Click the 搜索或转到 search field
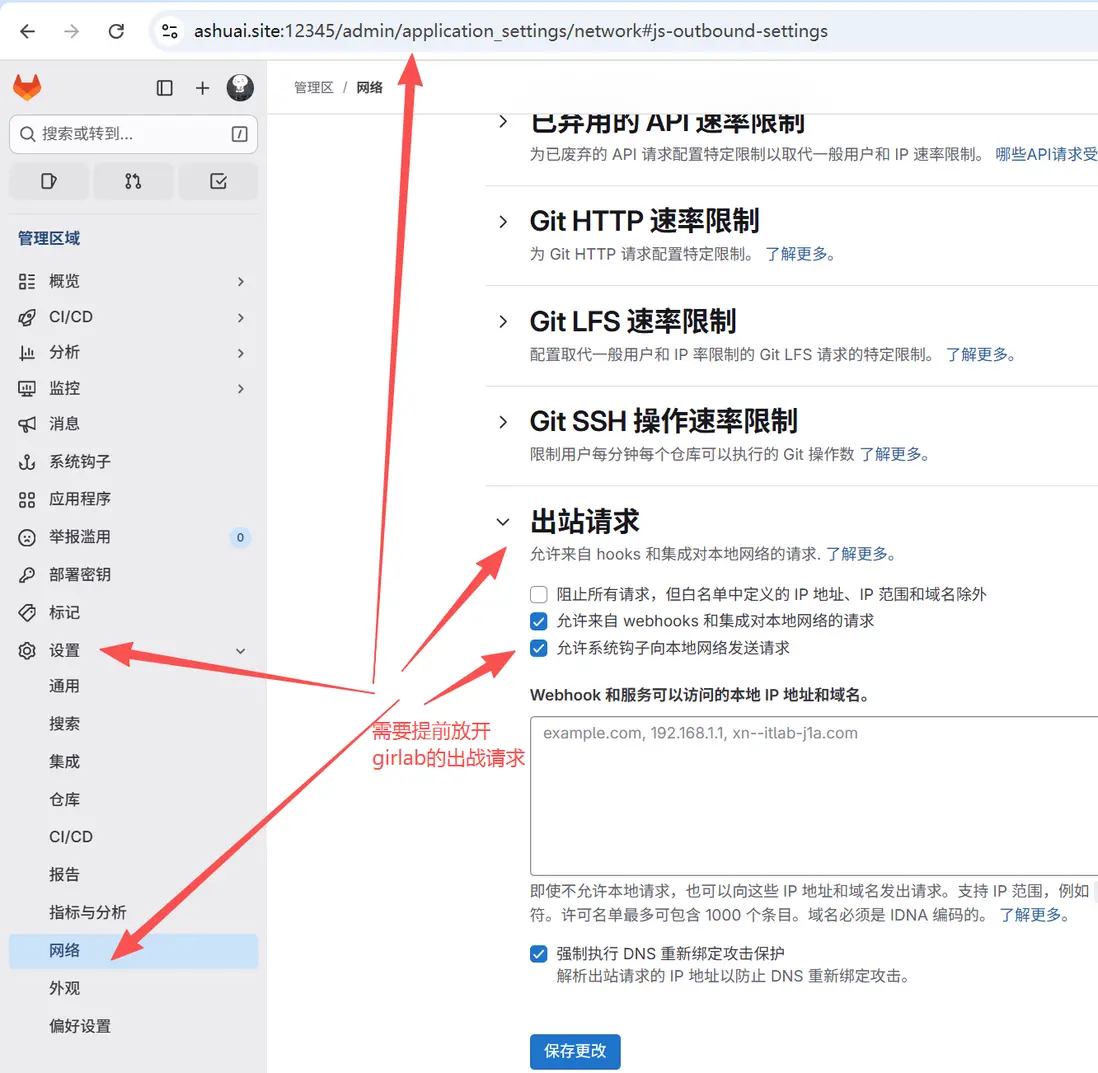Image resolution: width=1098 pixels, height=1073 pixels. pyautogui.click(x=133, y=134)
